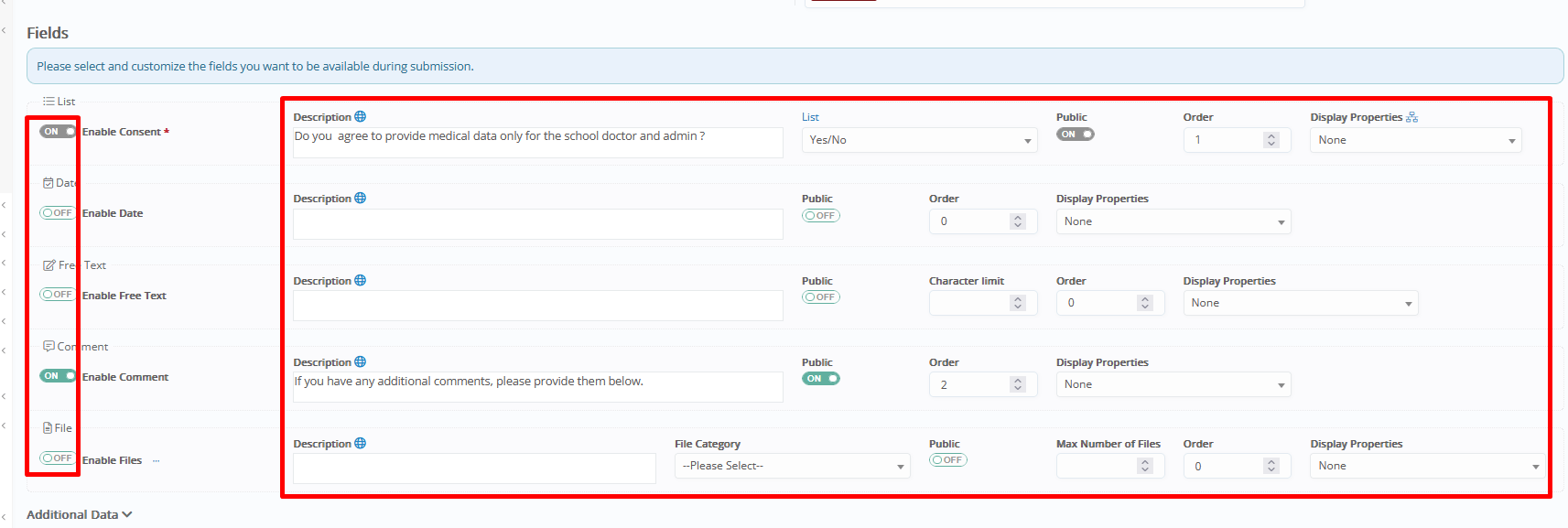
Task: Click the Display Properties hierarchy icon
Action: click(1411, 117)
